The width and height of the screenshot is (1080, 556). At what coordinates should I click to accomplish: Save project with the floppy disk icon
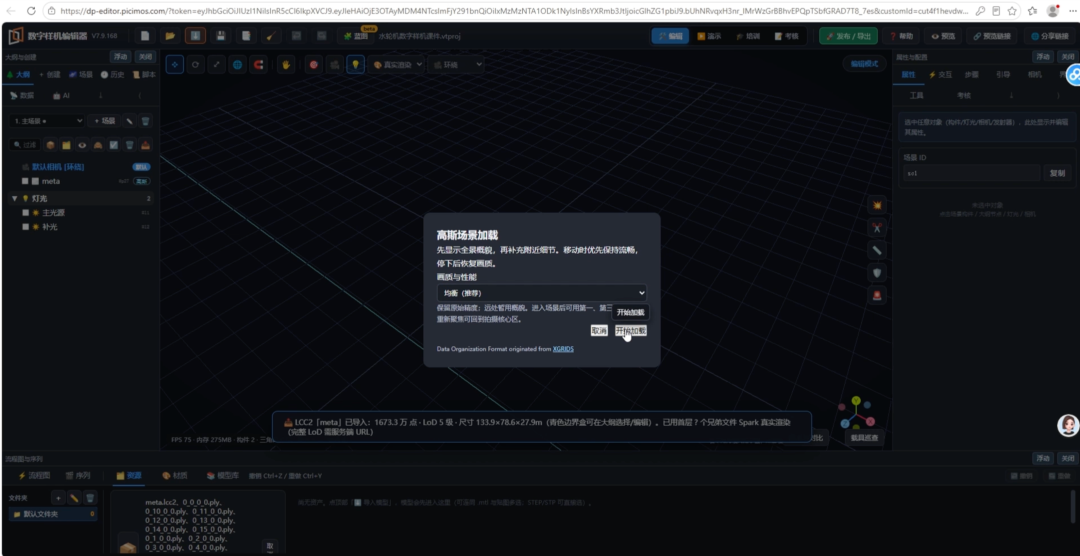click(x=220, y=36)
